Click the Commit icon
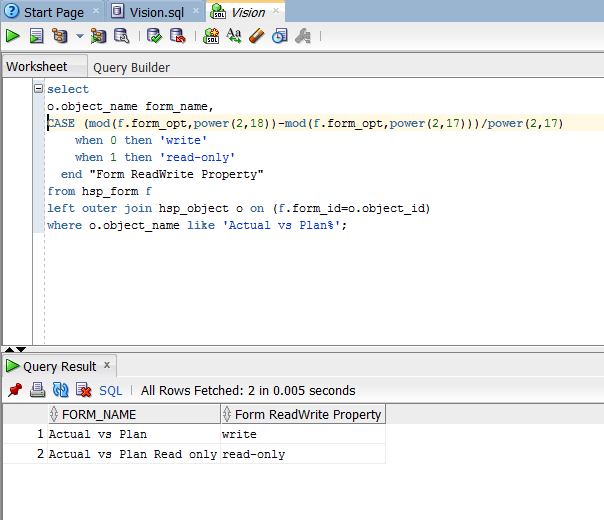Viewport: 604px width, 520px height. point(154,36)
